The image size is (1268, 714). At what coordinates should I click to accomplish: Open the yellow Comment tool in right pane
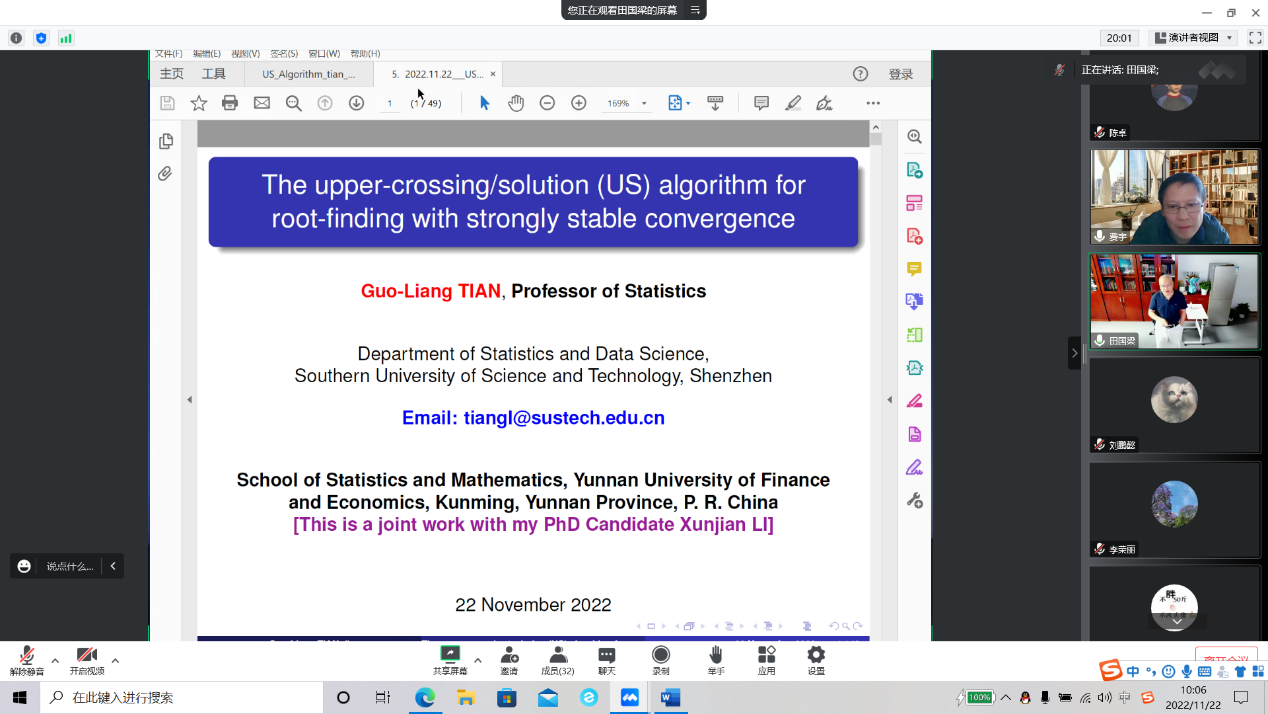[914, 269]
